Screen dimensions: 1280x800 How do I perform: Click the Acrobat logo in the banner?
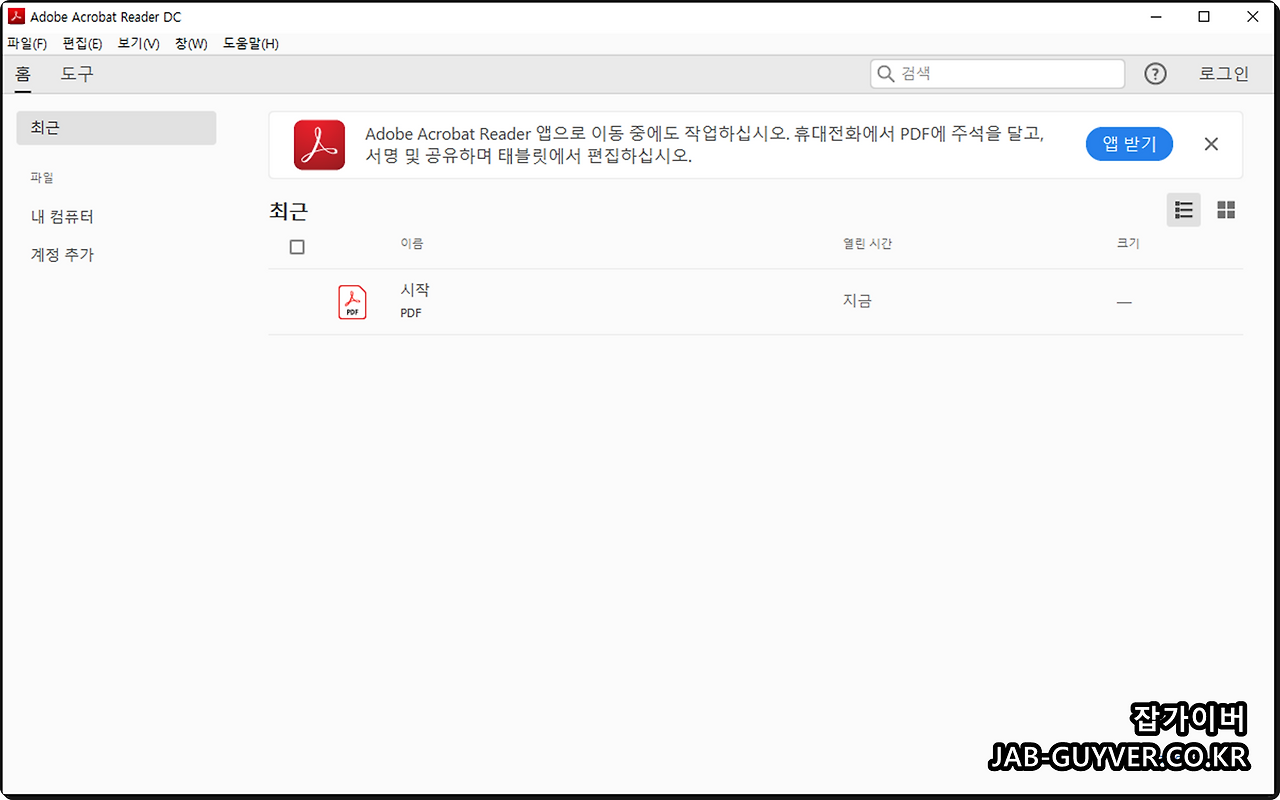click(x=319, y=145)
